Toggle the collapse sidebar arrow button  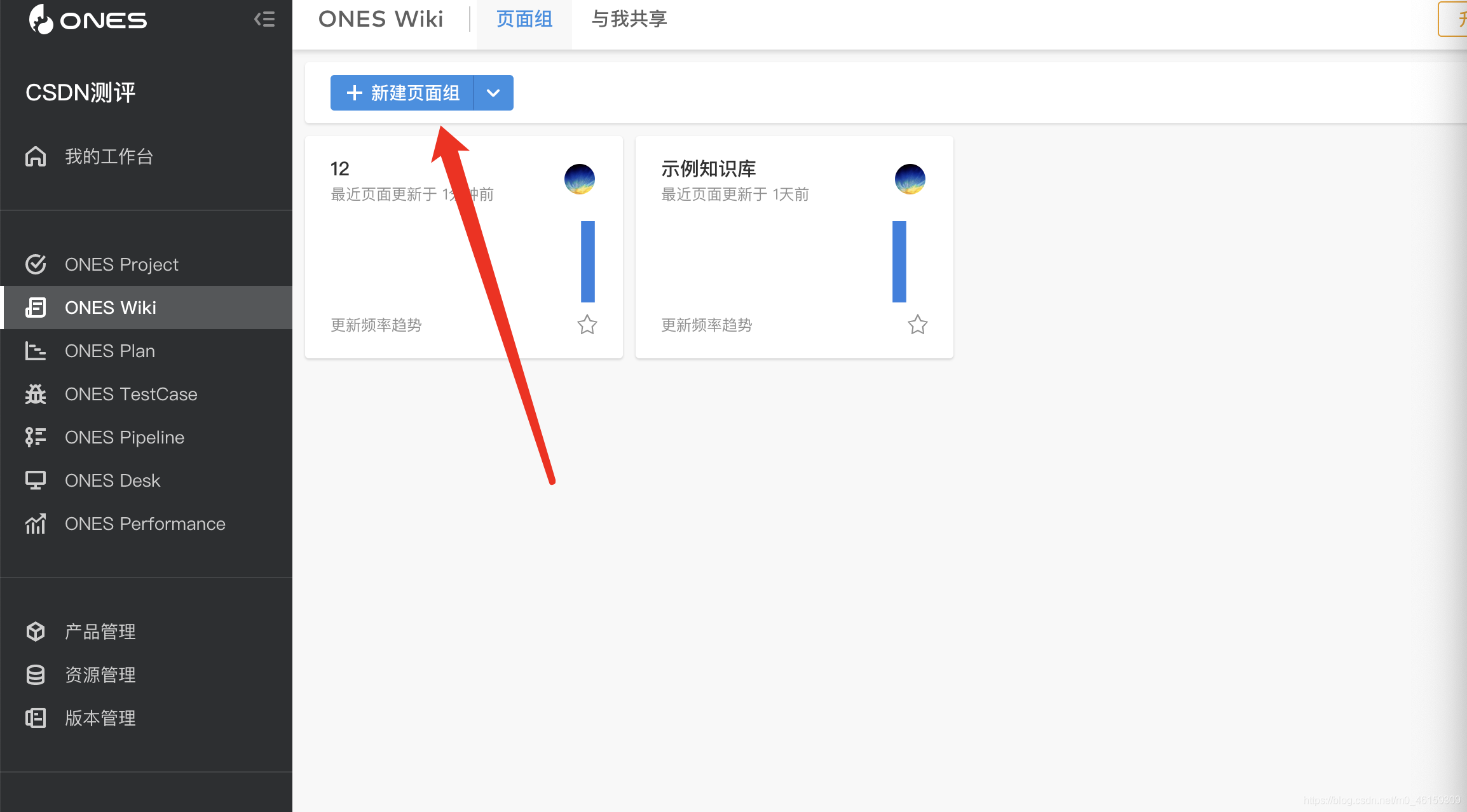coord(264,19)
